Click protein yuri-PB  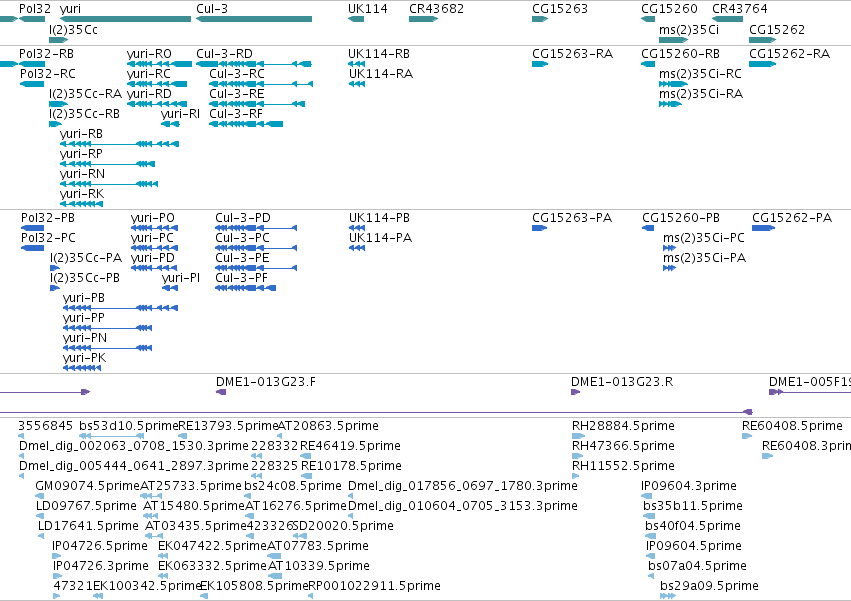coord(120,308)
